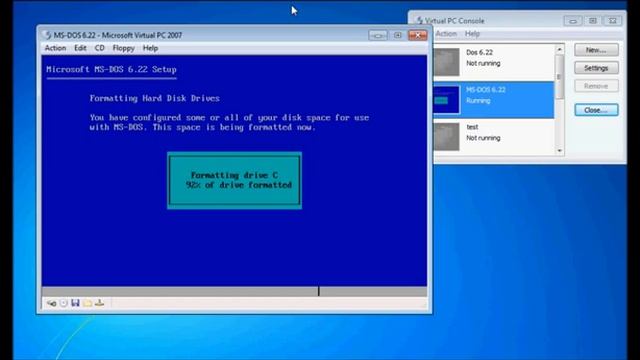Select the running MS-DOS 6.22 machine thumbnail

point(446,100)
